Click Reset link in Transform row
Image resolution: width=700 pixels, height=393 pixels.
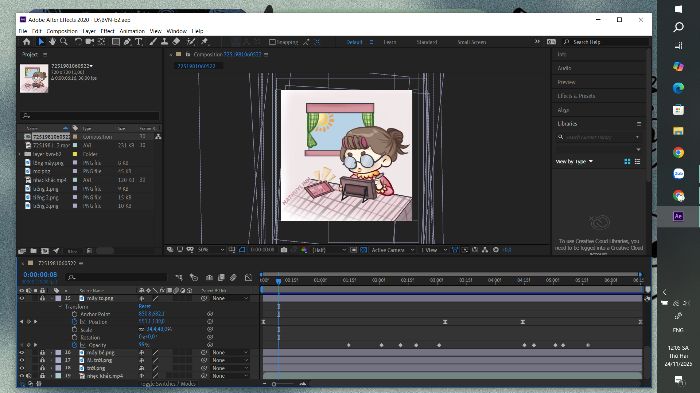[145, 306]
